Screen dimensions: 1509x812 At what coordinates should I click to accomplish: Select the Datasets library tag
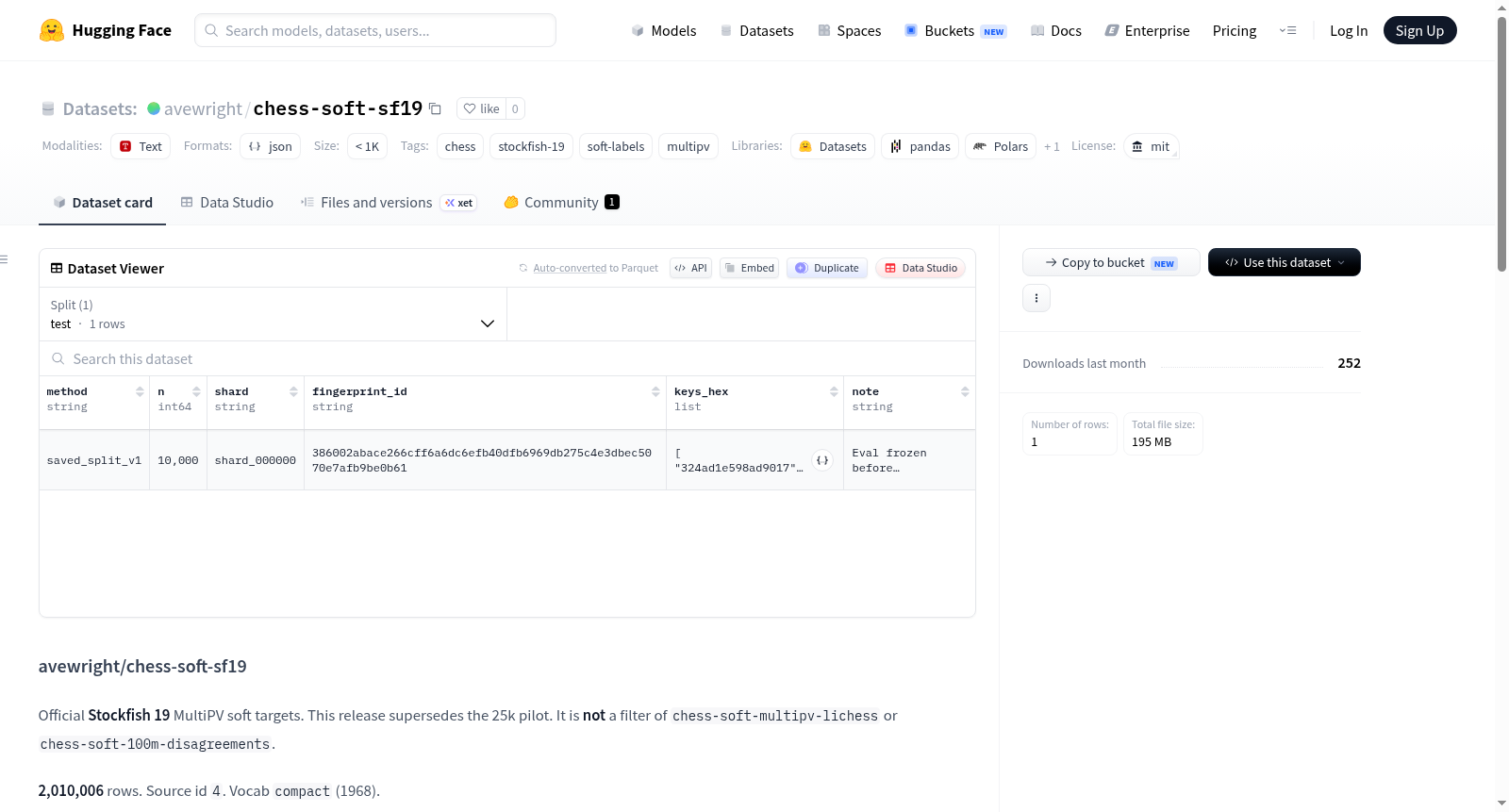[833, 146]
